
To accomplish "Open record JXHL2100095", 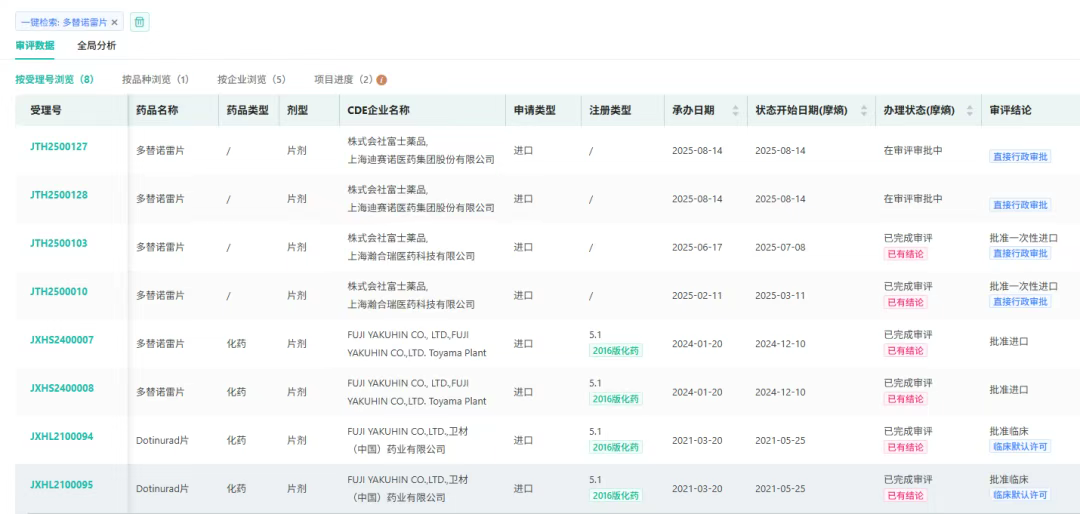I will (x=61, y=485).
